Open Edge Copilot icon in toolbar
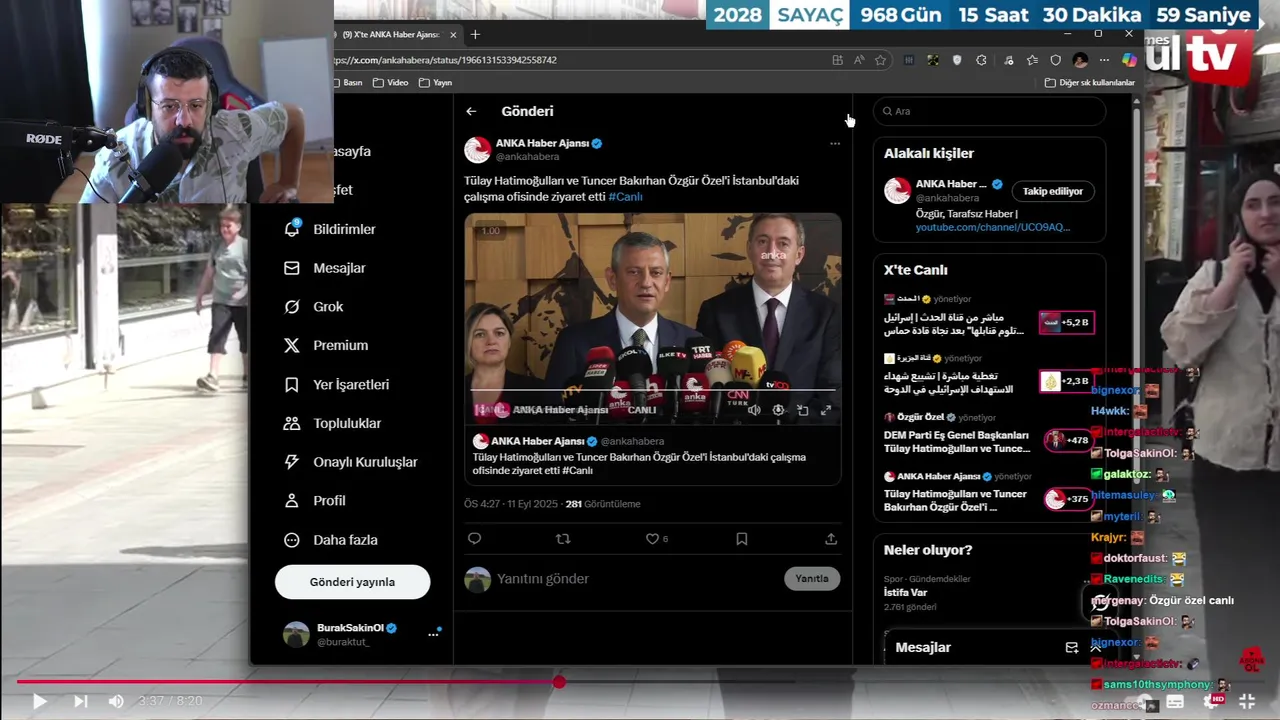 pyautogui.click(x=1129, y=60)
